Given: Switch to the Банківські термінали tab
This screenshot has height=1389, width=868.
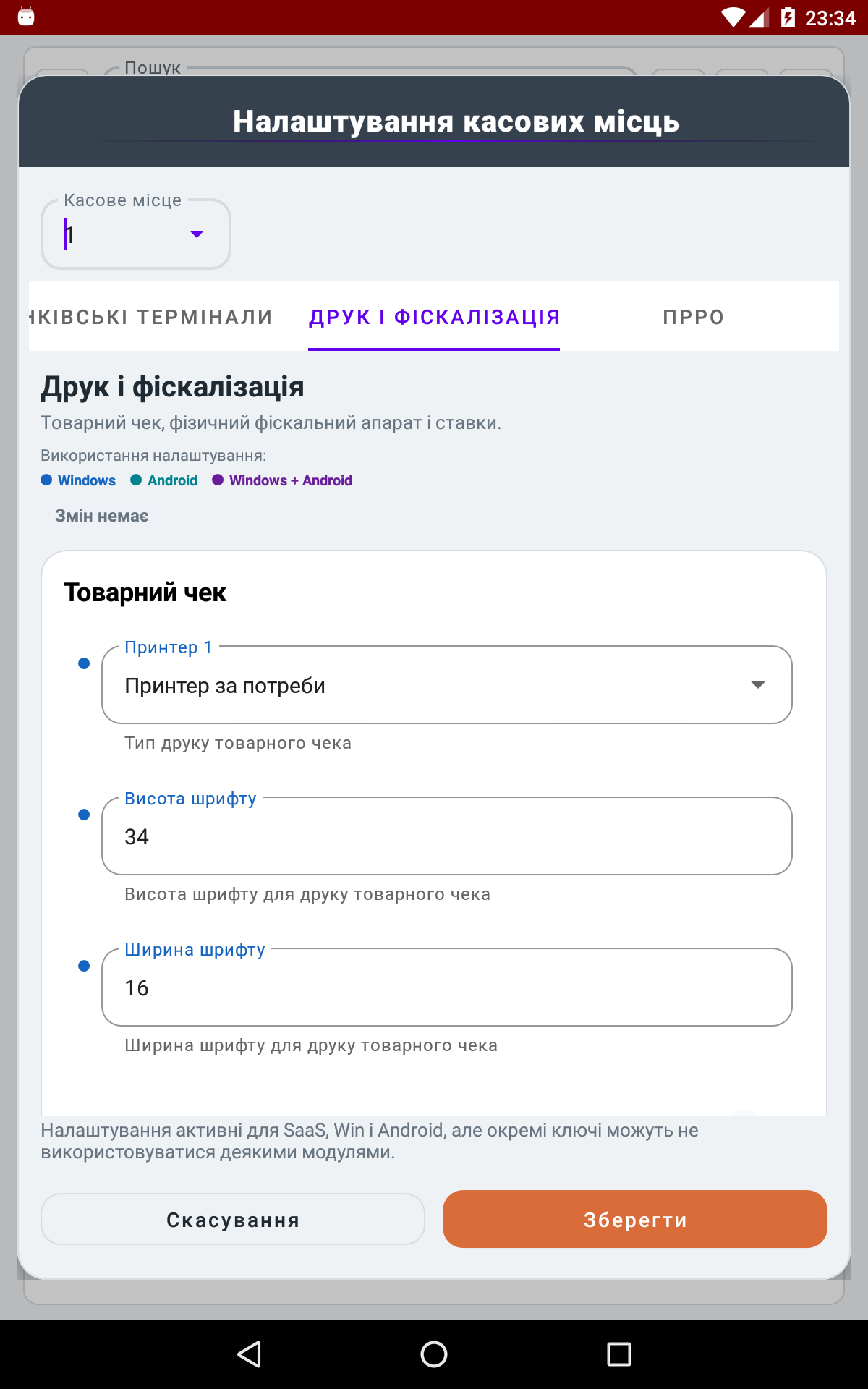Looking at the screenshot, I should (x=151, y=317).
